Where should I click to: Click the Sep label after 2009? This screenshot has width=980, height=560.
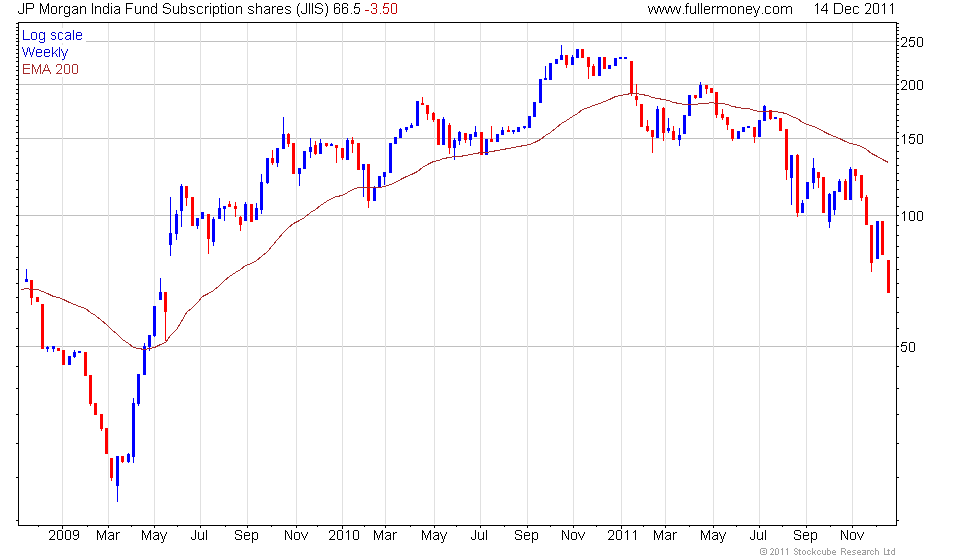tap(246, 536)
